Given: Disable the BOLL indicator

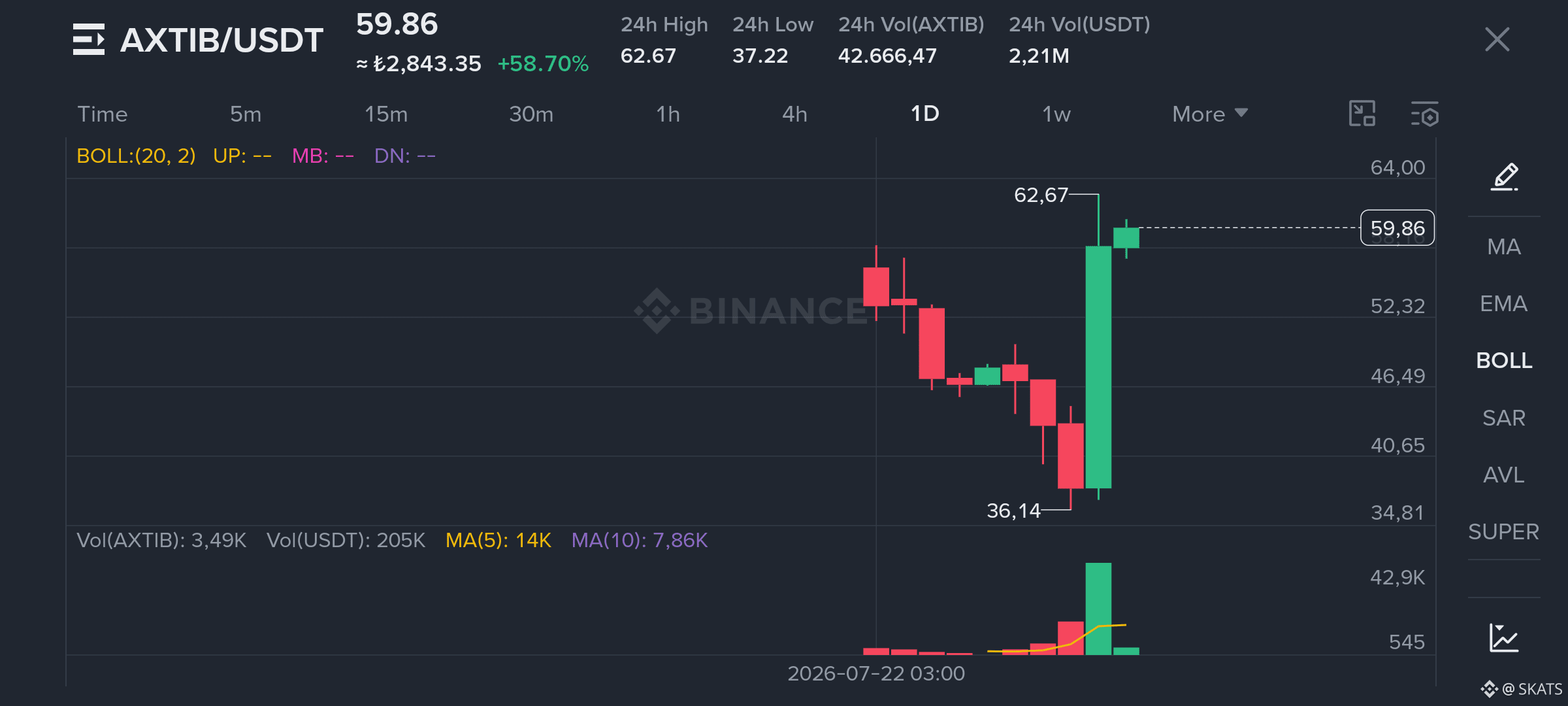Looking at the screenshot, I should click(1504, 360).
